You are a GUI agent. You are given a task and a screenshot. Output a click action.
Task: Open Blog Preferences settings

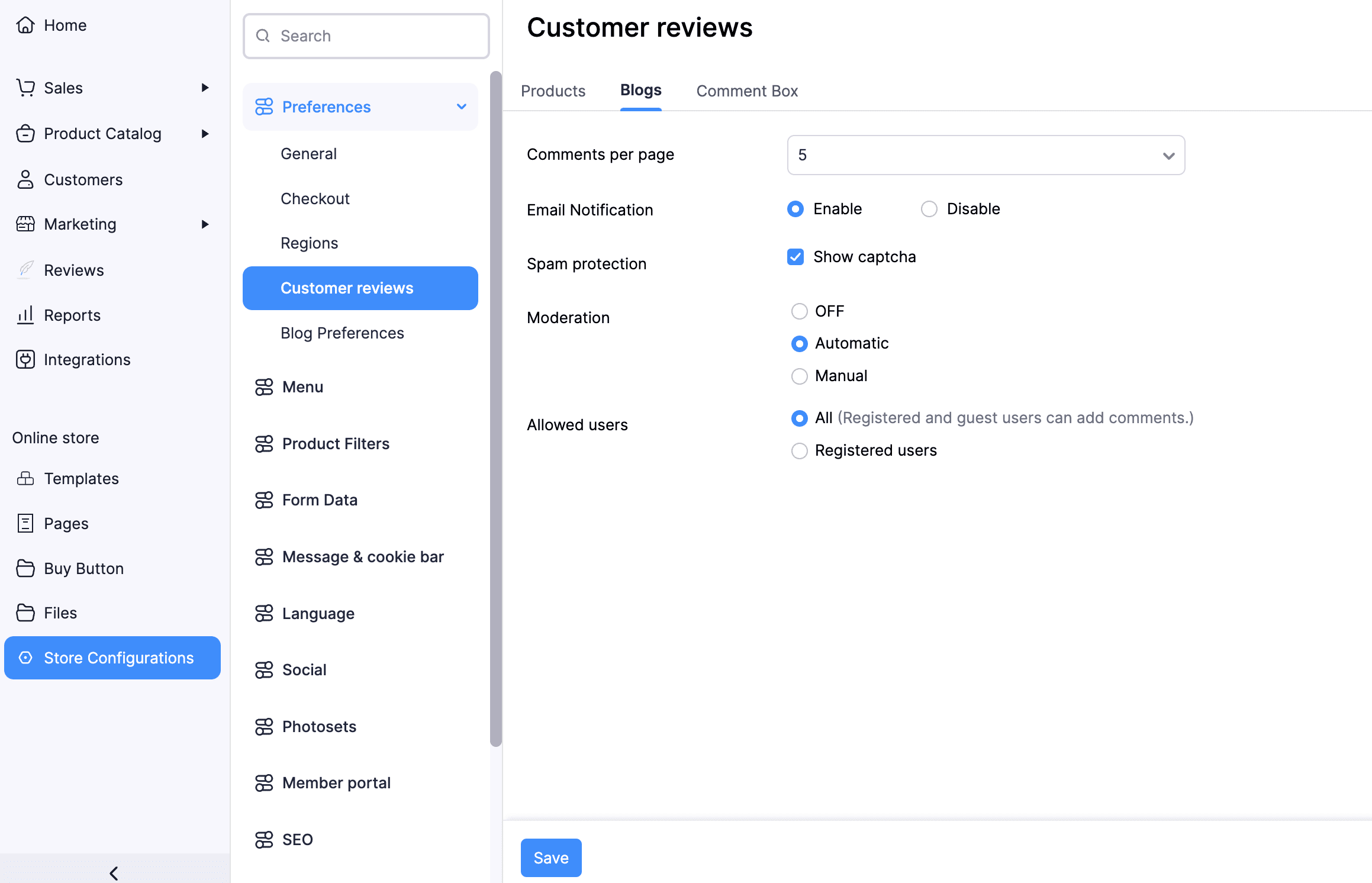coord(342,333)
